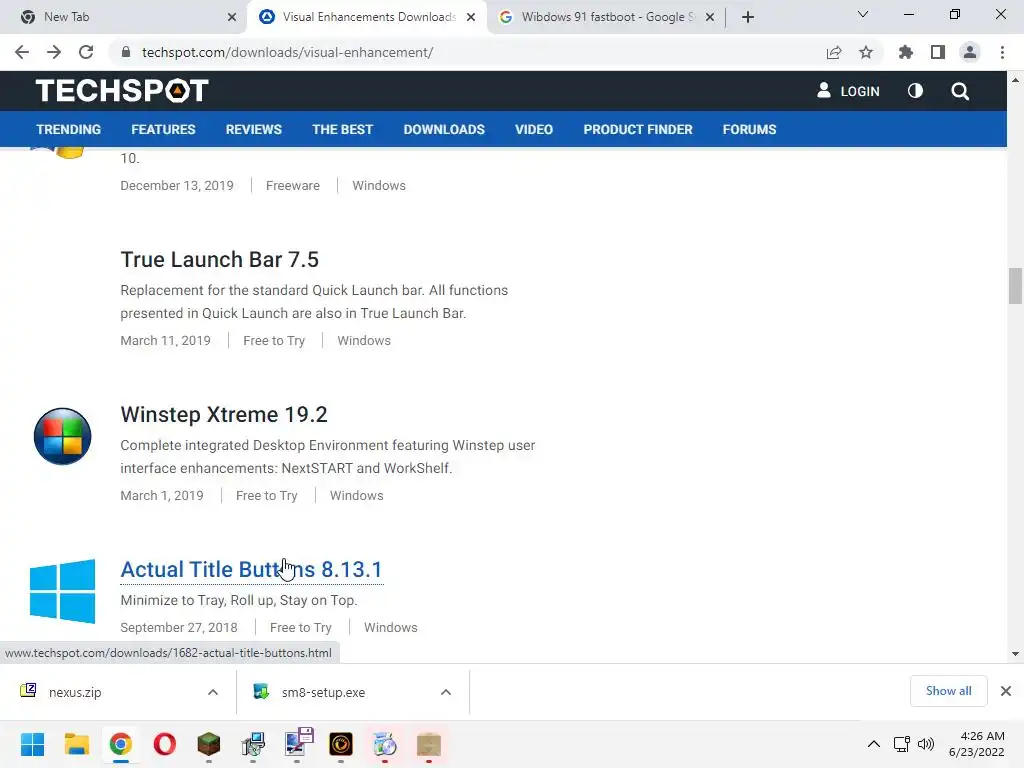1024x768 pixels.
Task: Click the Actual Title Buttons Windows logo thumbnail
Action: (x=62, y=591)
